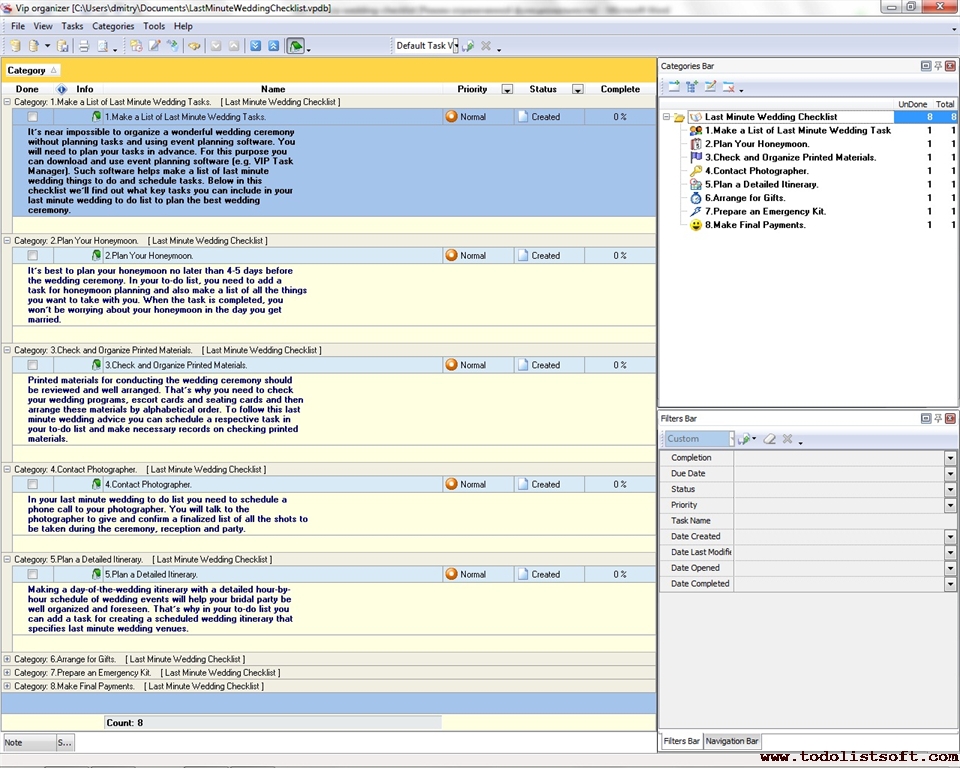Click the eraser icon in Filters Bar
The width and height of the screenshot is (960, 768).
[x=770, y=439]
